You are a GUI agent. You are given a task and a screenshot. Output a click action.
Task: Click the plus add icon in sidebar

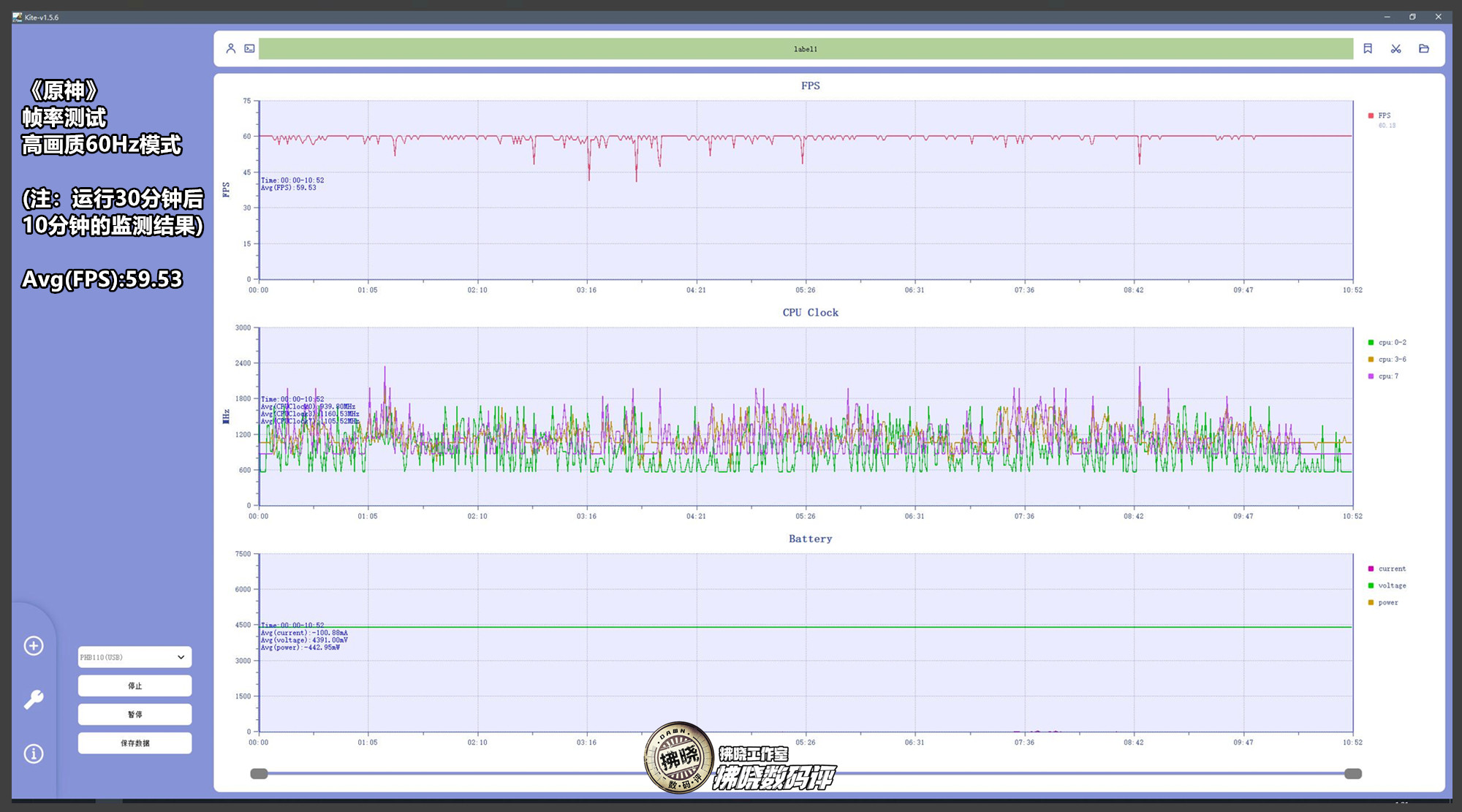point(34,645)
